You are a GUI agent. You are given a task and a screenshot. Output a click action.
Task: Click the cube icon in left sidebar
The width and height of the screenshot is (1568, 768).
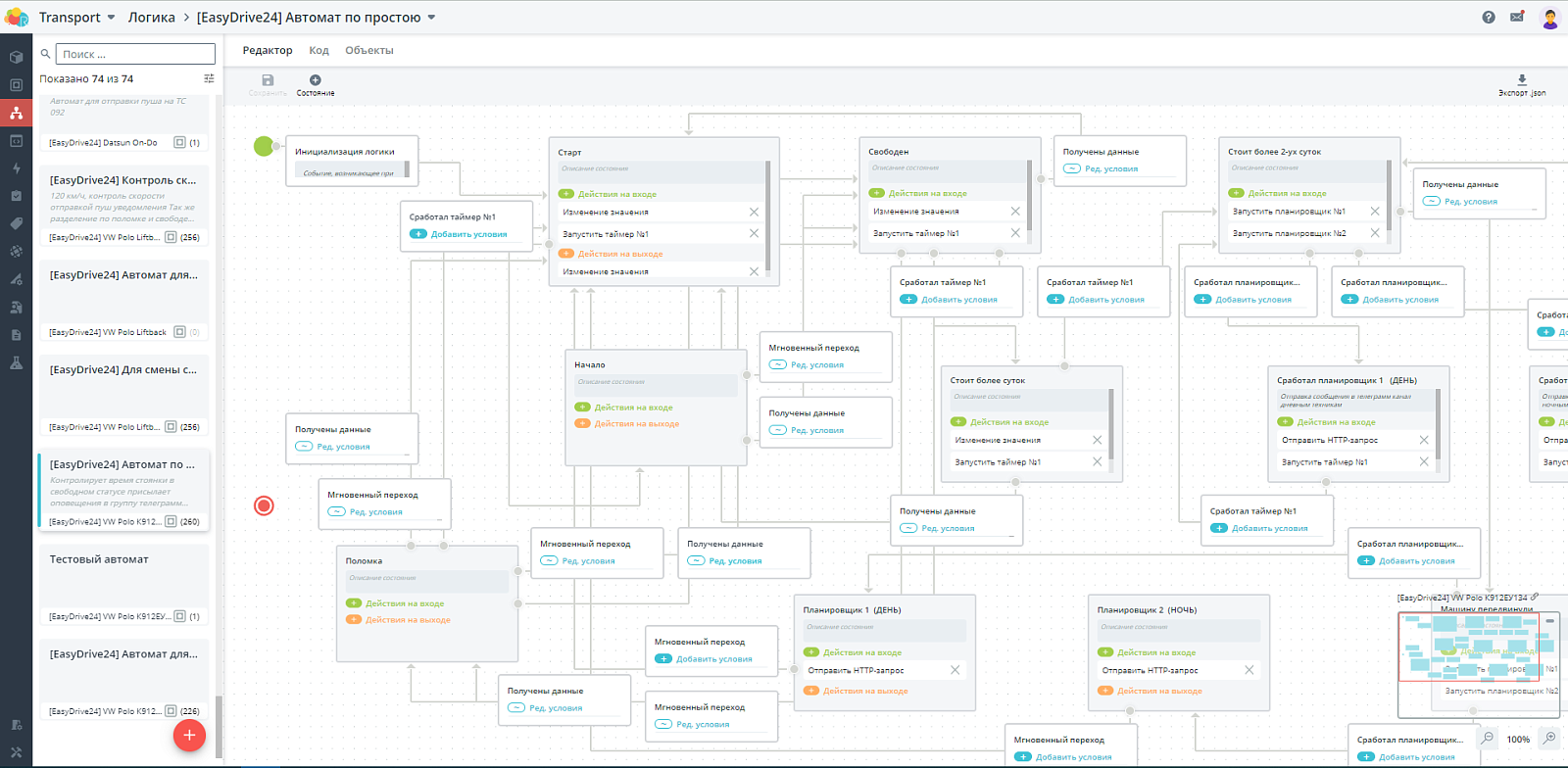(16, 57)
